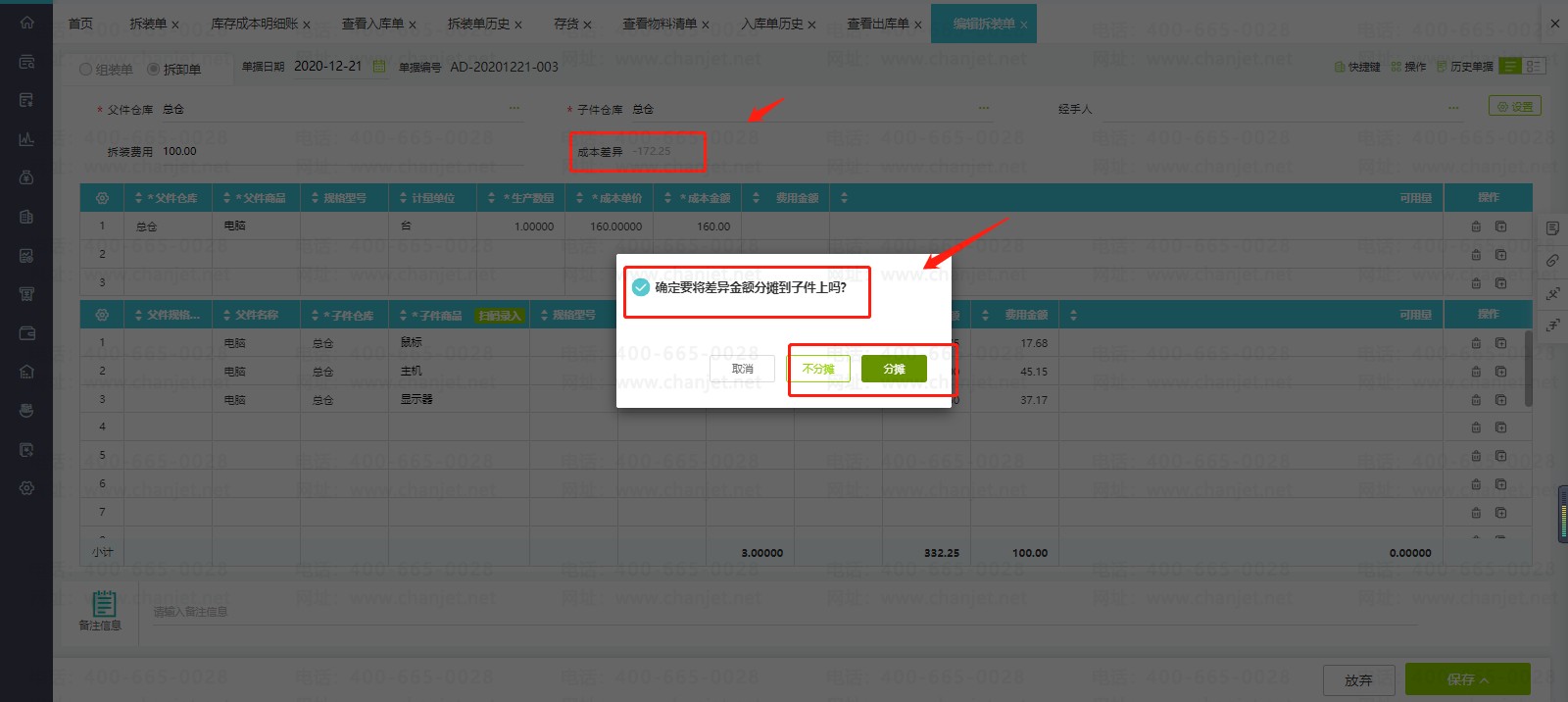This screenshot has height=702, width=1568.
Task: Click the home icon in sidebar
Action: tap(26, 23)
